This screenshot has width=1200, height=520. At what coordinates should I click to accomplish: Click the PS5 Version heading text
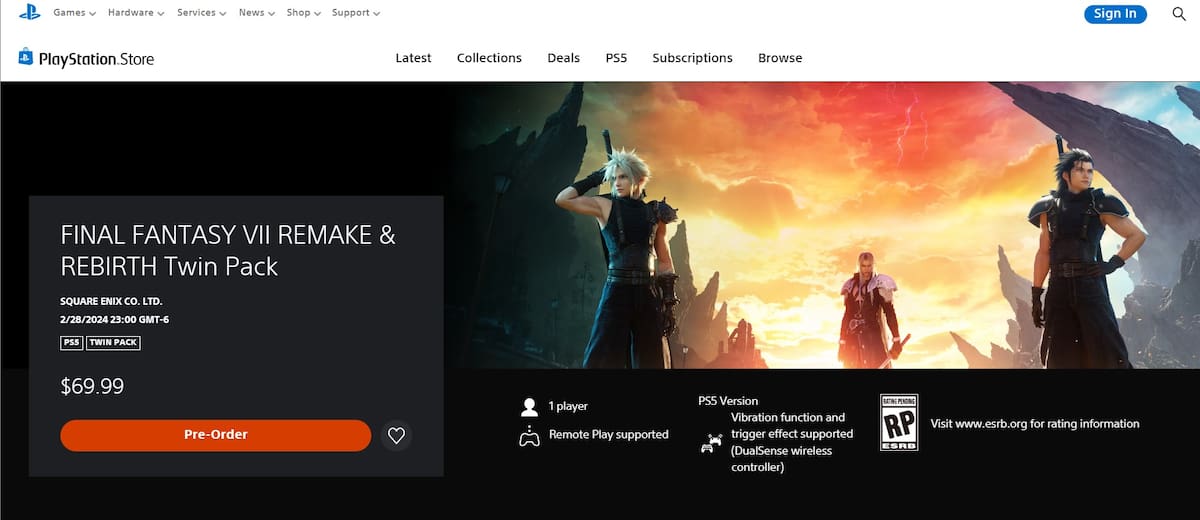coord(728,401)
